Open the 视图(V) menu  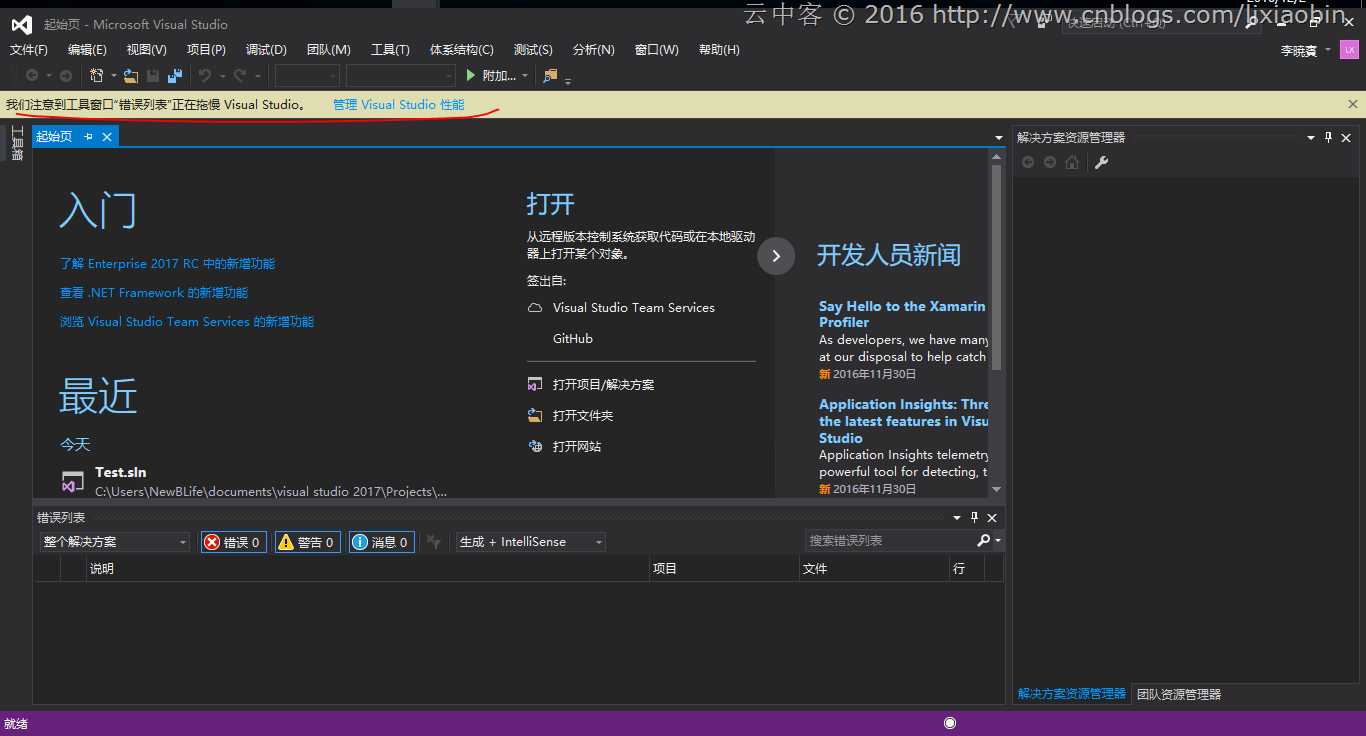[x=147, y=50]
